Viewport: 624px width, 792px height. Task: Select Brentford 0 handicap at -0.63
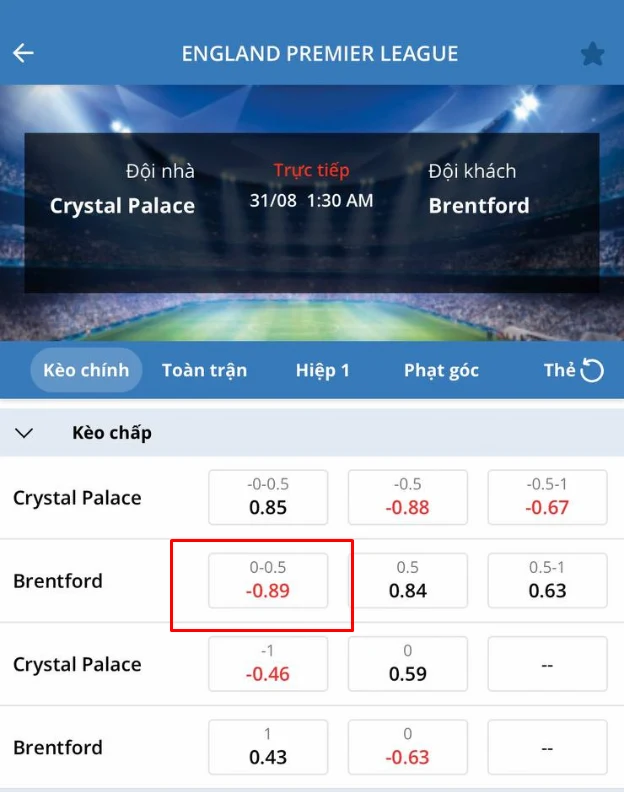(x=407, y=747)
